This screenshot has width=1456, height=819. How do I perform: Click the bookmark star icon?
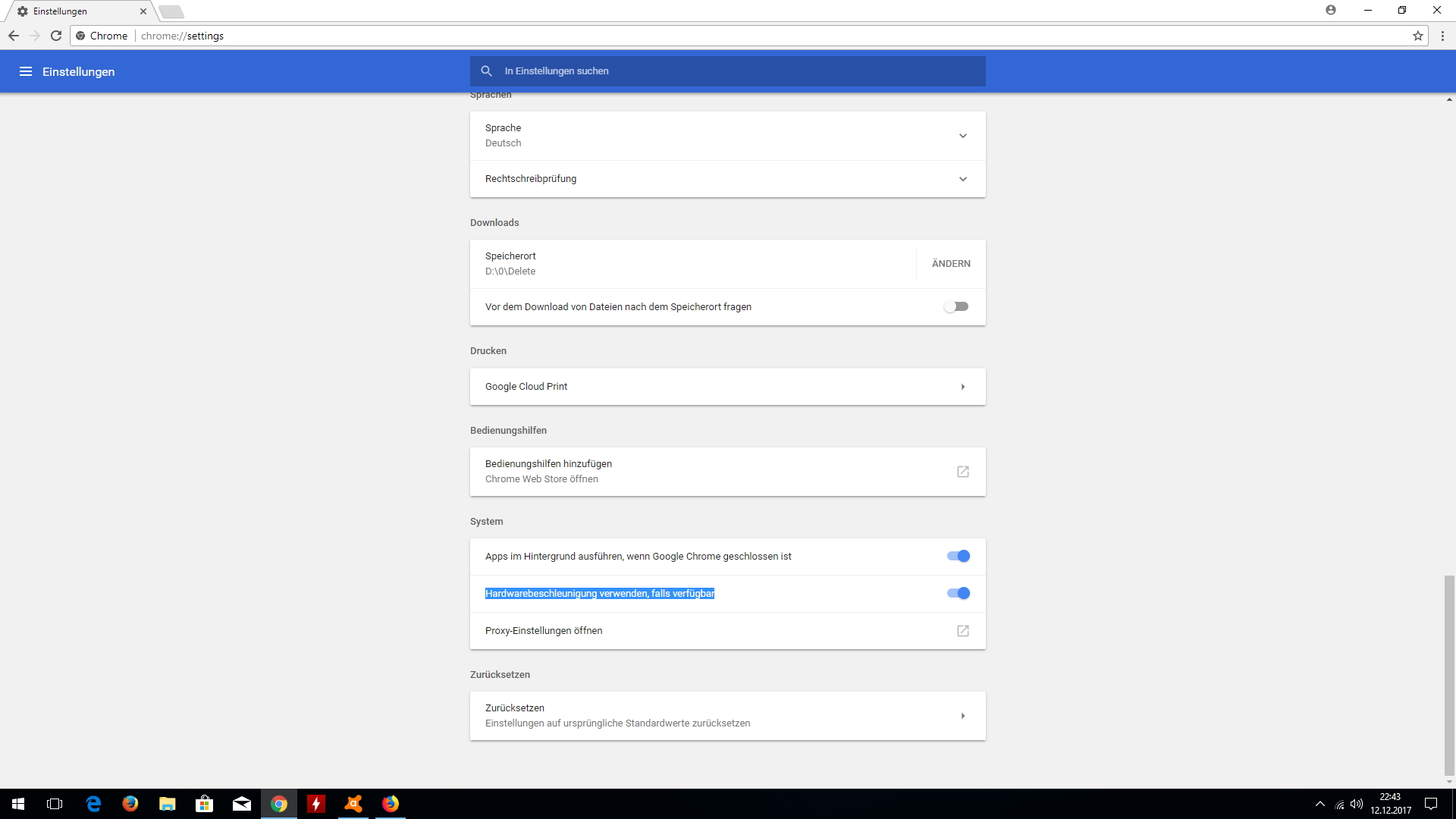pos(1417,36)
